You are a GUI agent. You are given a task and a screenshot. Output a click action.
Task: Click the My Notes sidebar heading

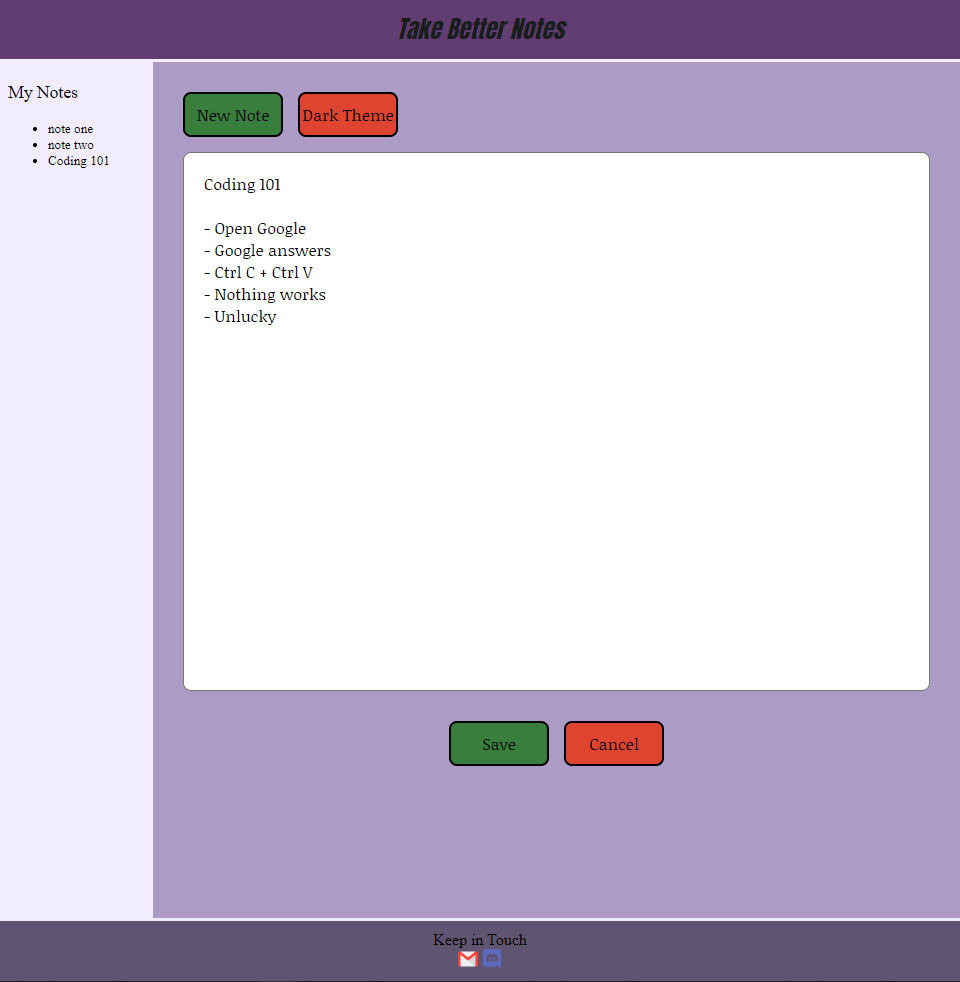pos(43,92)
